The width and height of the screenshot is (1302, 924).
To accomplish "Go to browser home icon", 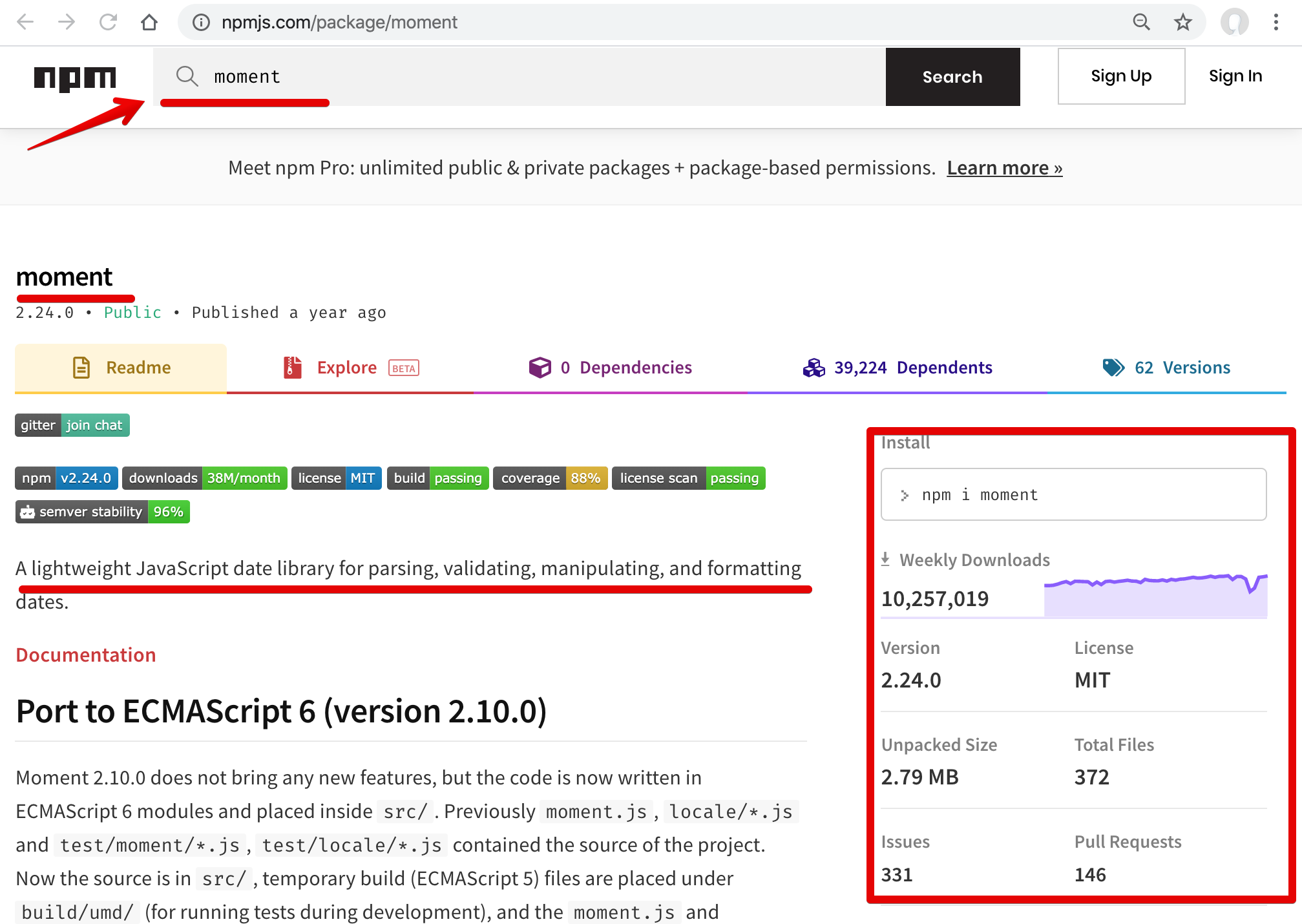I will coord(149,23).
